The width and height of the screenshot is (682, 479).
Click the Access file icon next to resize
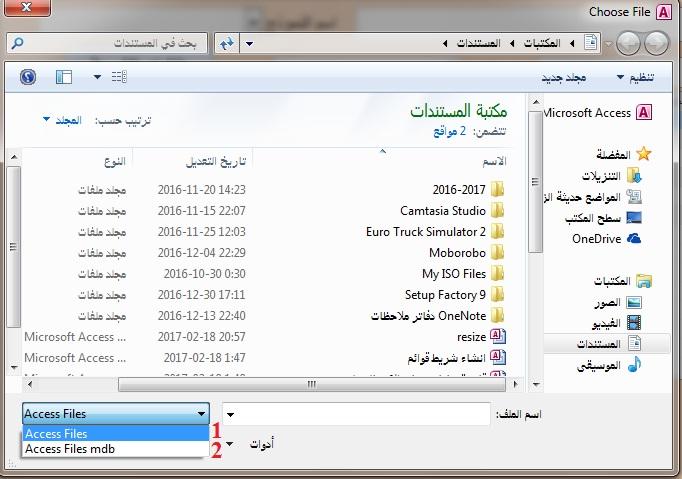[498, 336]
